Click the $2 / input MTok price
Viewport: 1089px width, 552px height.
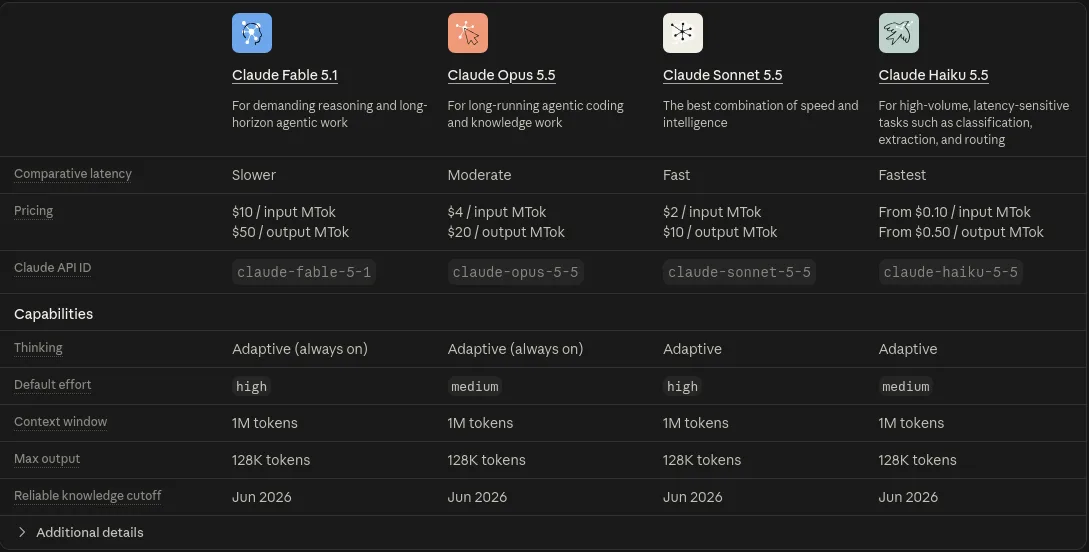[712, 212]
